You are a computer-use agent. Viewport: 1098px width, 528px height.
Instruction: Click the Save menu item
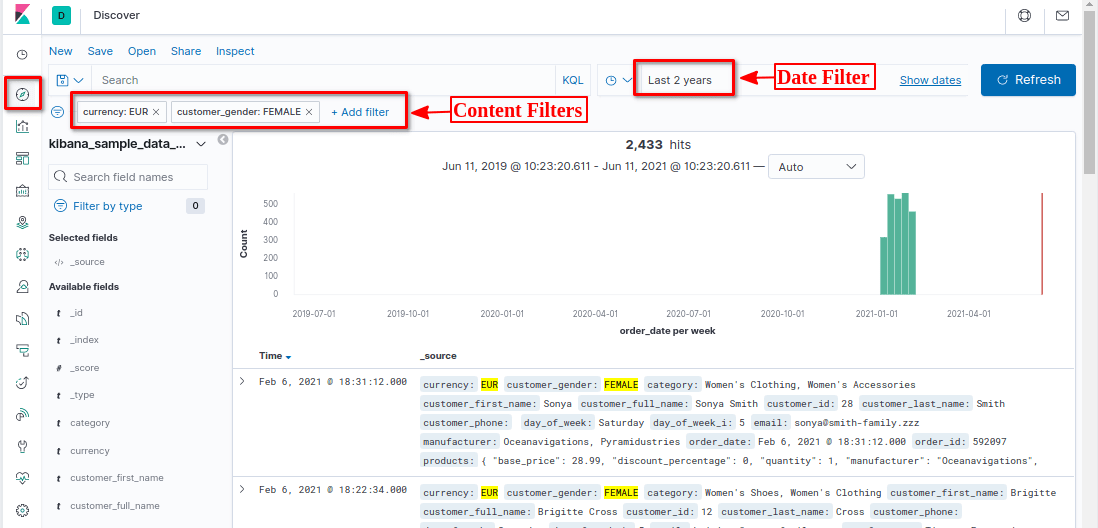click(x=100, y=51)
